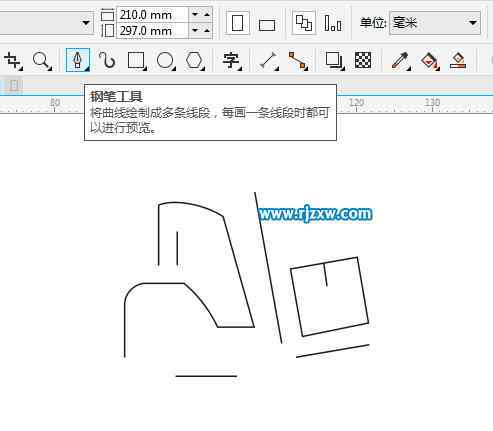The width and height of the screenshot is (493, 431).
Task: Select the Drop Shadow tool
Action: (334, 61)
